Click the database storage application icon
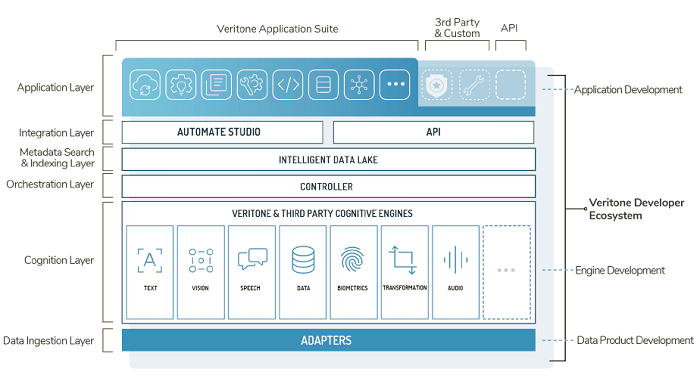700x378 pixels. (323, 84)
